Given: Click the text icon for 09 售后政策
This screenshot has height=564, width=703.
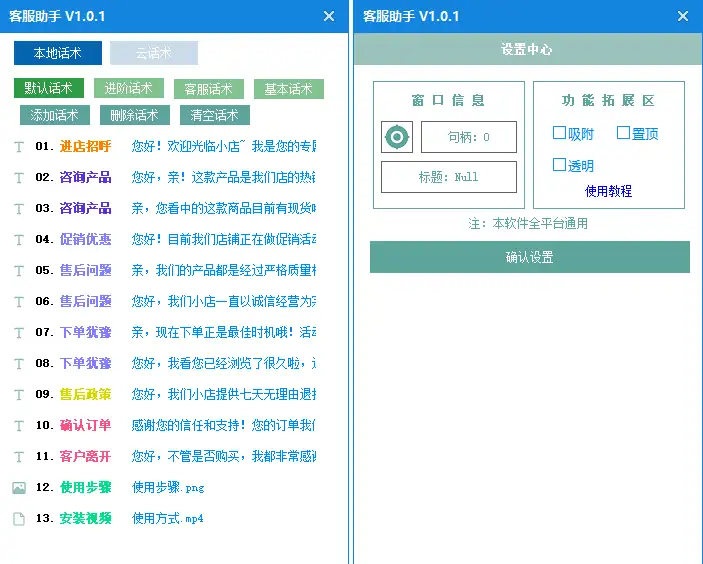Looking at the screenshot, I should pyautogui.click(x=19, y=395).
